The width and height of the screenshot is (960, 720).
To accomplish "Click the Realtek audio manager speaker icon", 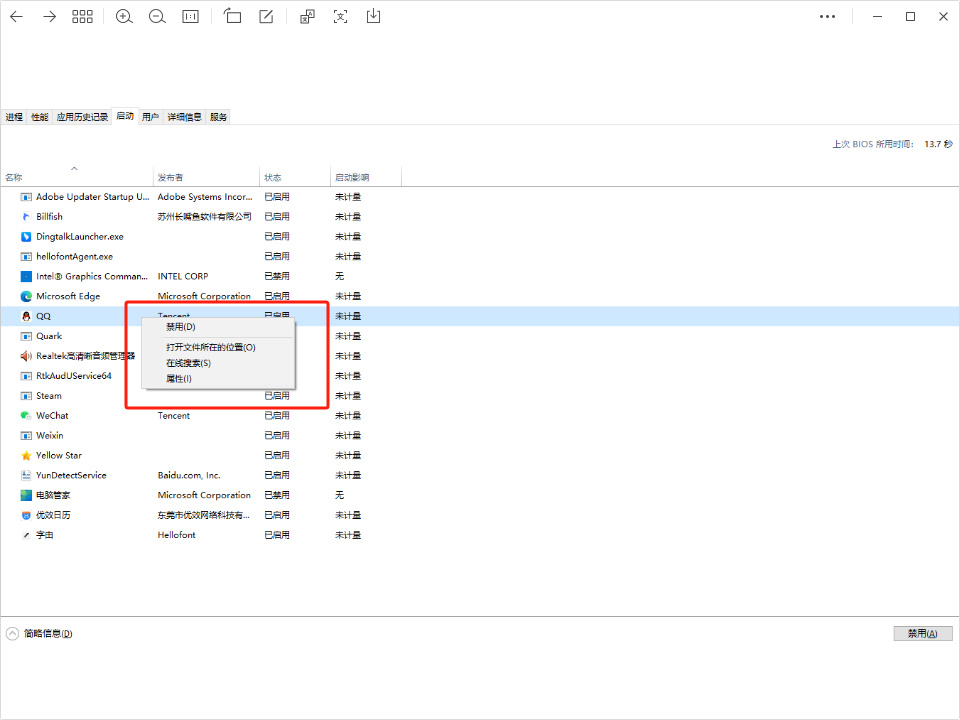I will [26, 356].
